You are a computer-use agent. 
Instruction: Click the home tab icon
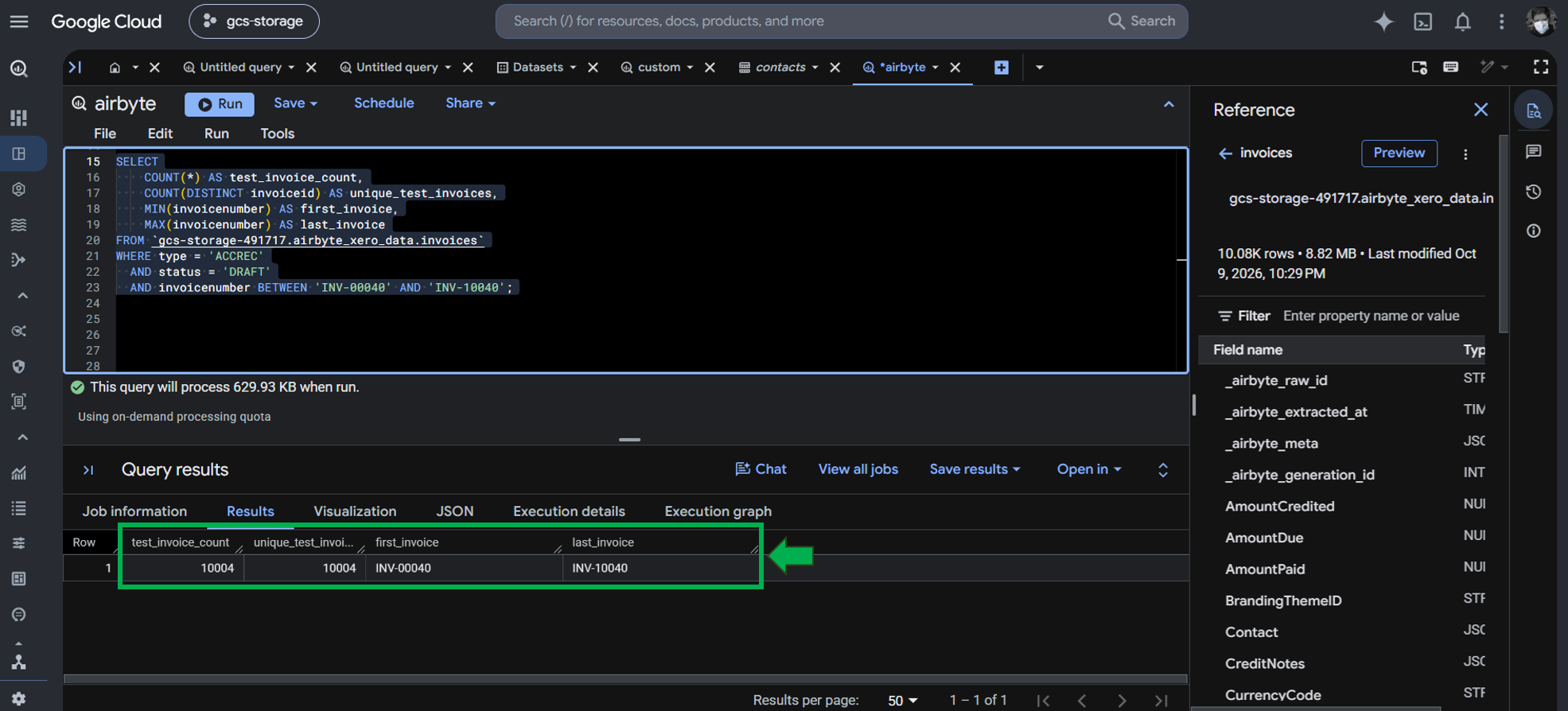tap(115, 68)
